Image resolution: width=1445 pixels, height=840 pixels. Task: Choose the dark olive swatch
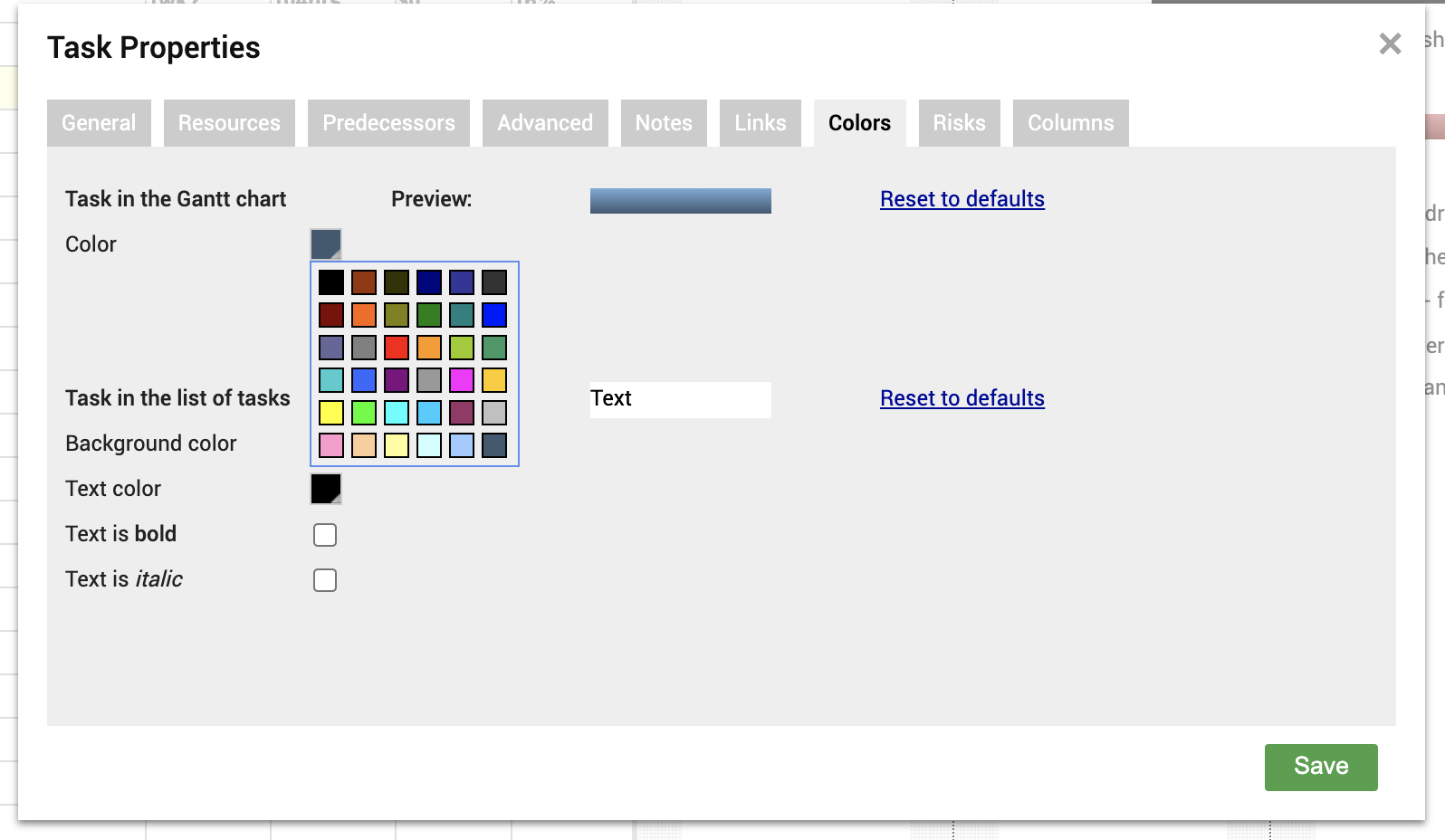point(397,282)
